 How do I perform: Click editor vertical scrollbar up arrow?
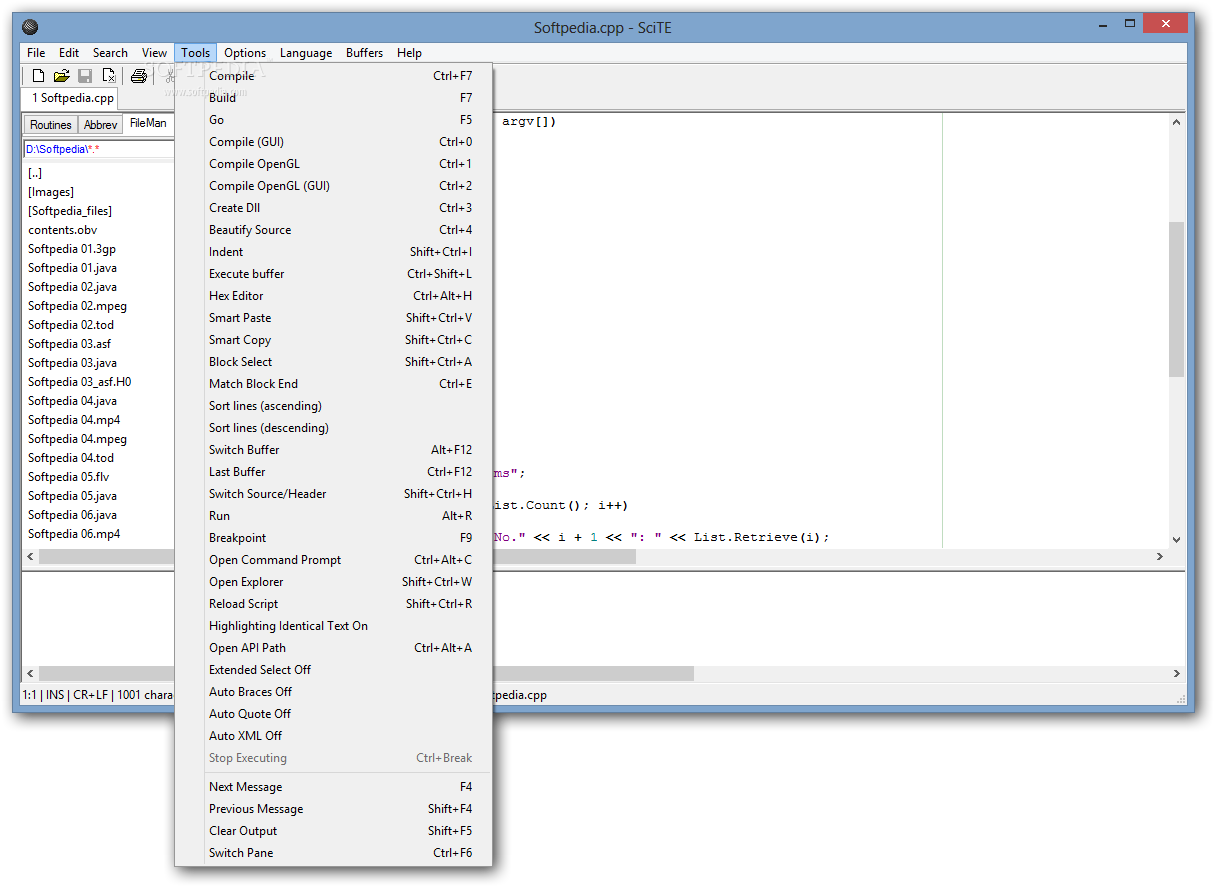click(1176, 122)
